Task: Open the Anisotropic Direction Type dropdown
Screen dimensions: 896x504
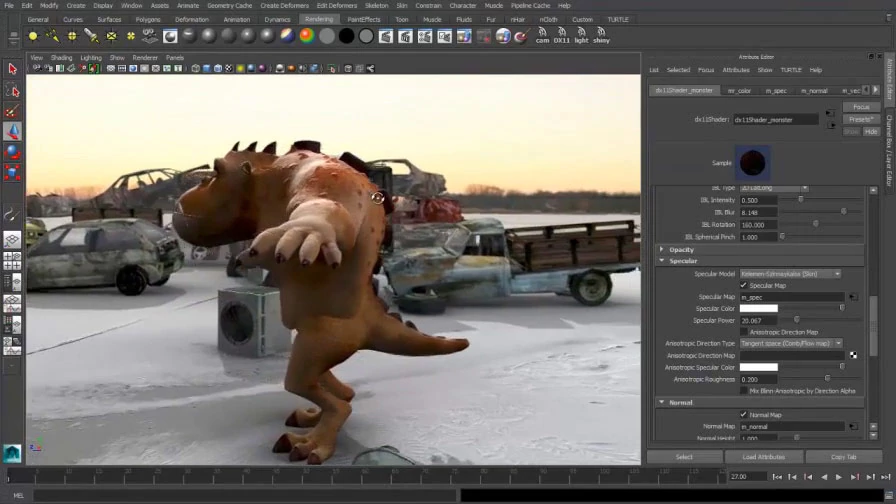Action: click(x=790, y=343)
